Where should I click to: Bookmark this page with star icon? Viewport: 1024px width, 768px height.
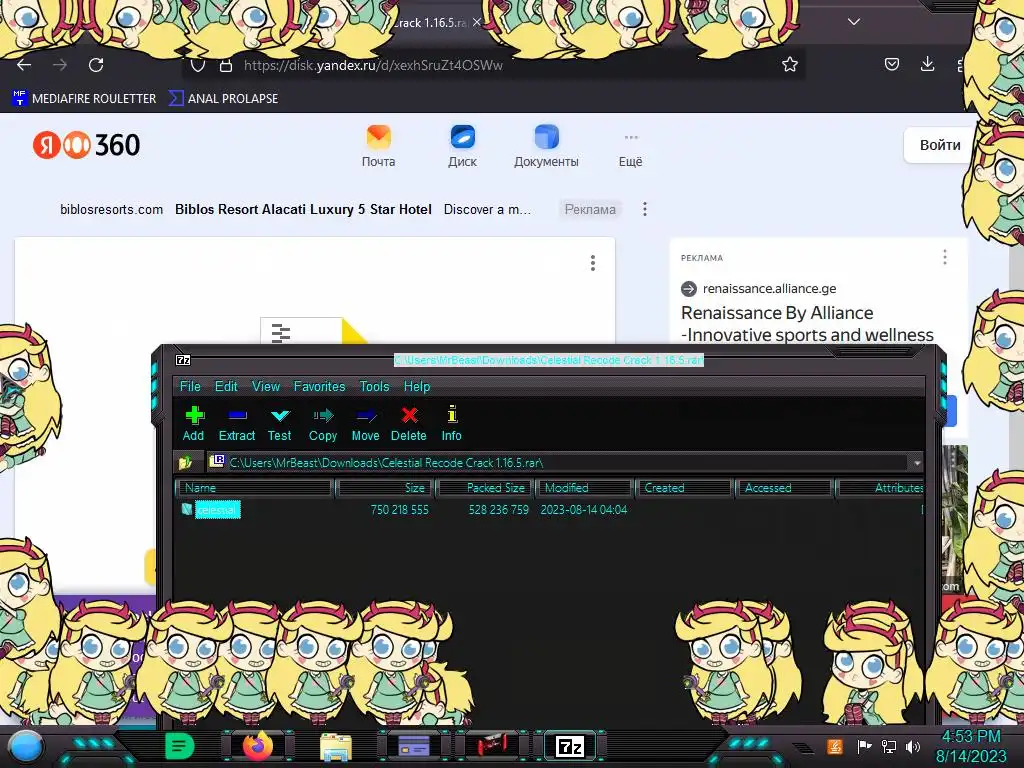tap(790, 64)
